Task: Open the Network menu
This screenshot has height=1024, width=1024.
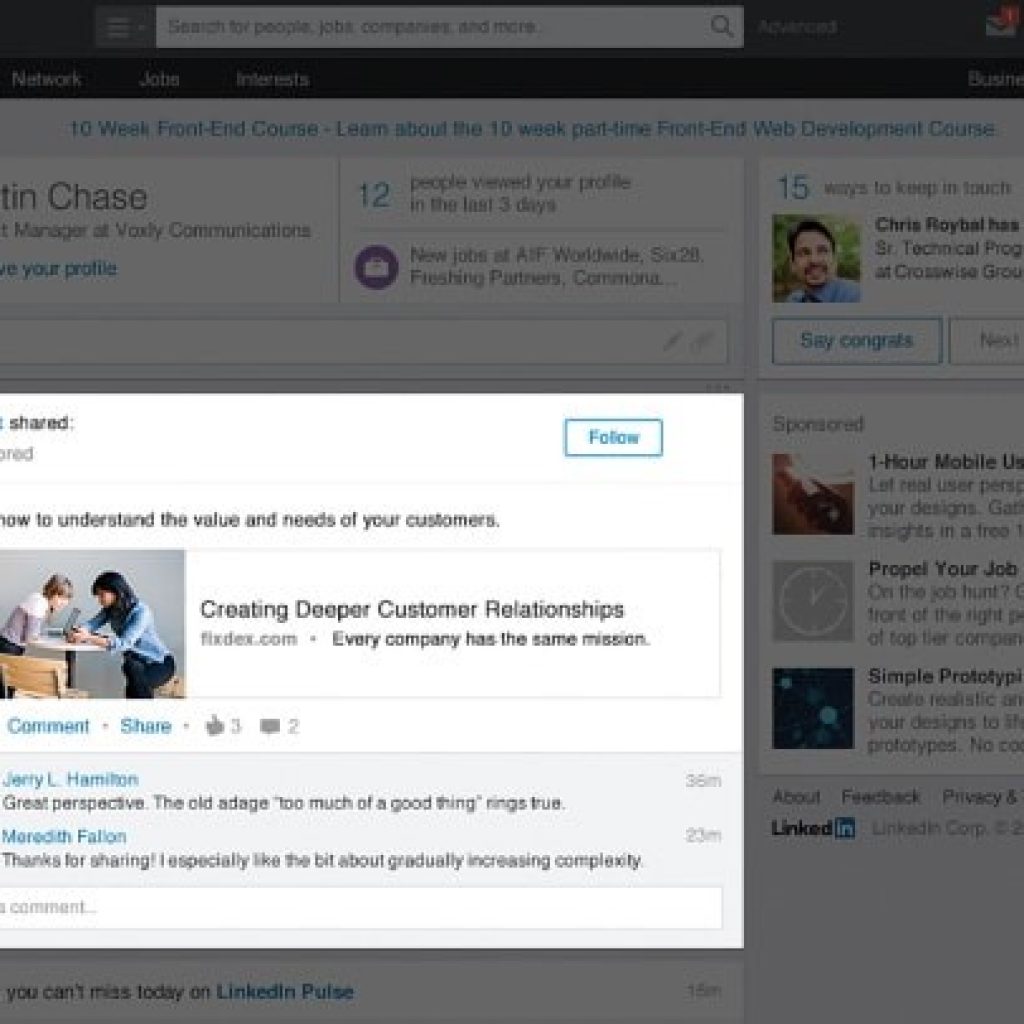Action: (46, 79)
